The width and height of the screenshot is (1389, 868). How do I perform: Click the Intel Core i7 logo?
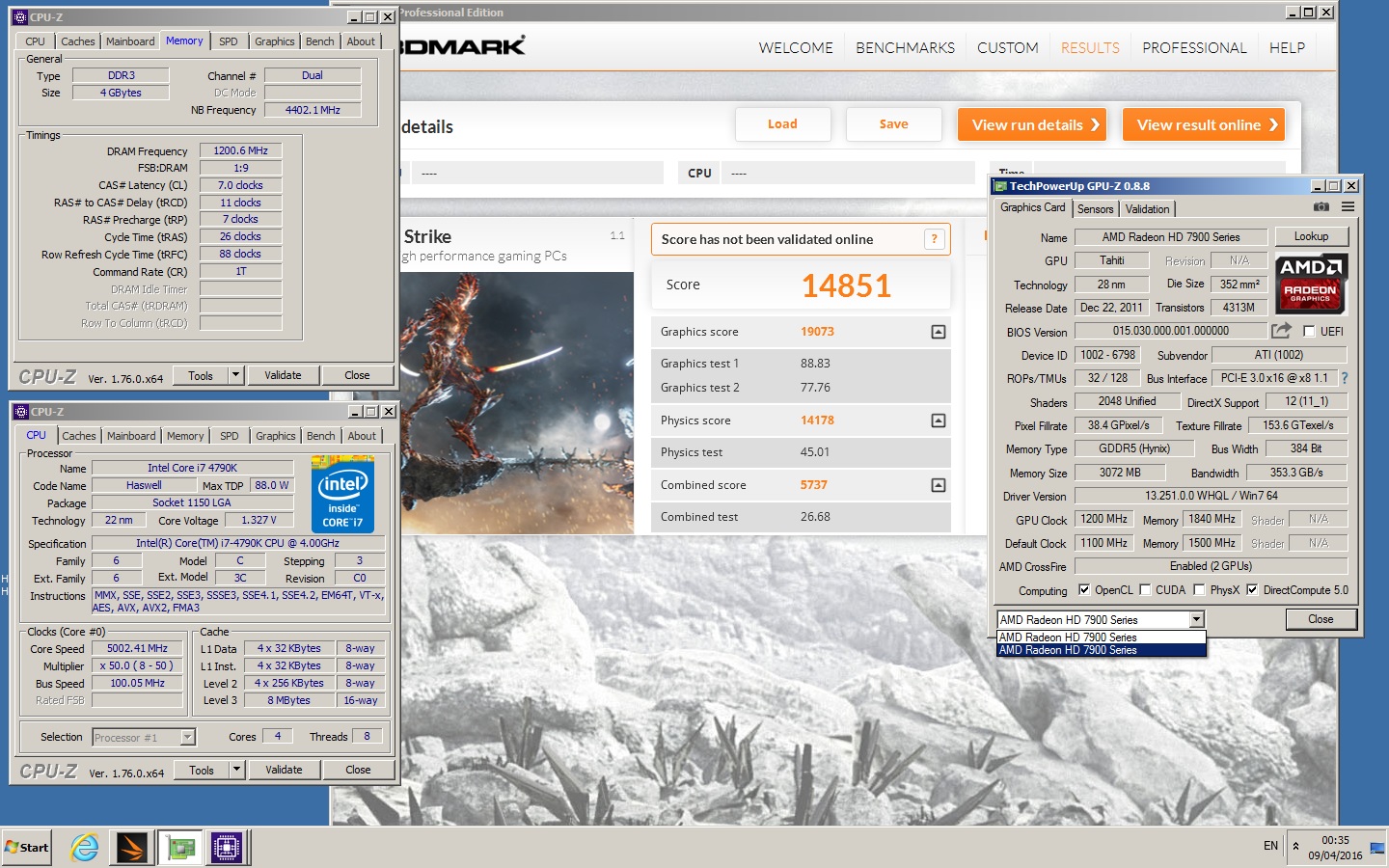coord(342,495)
